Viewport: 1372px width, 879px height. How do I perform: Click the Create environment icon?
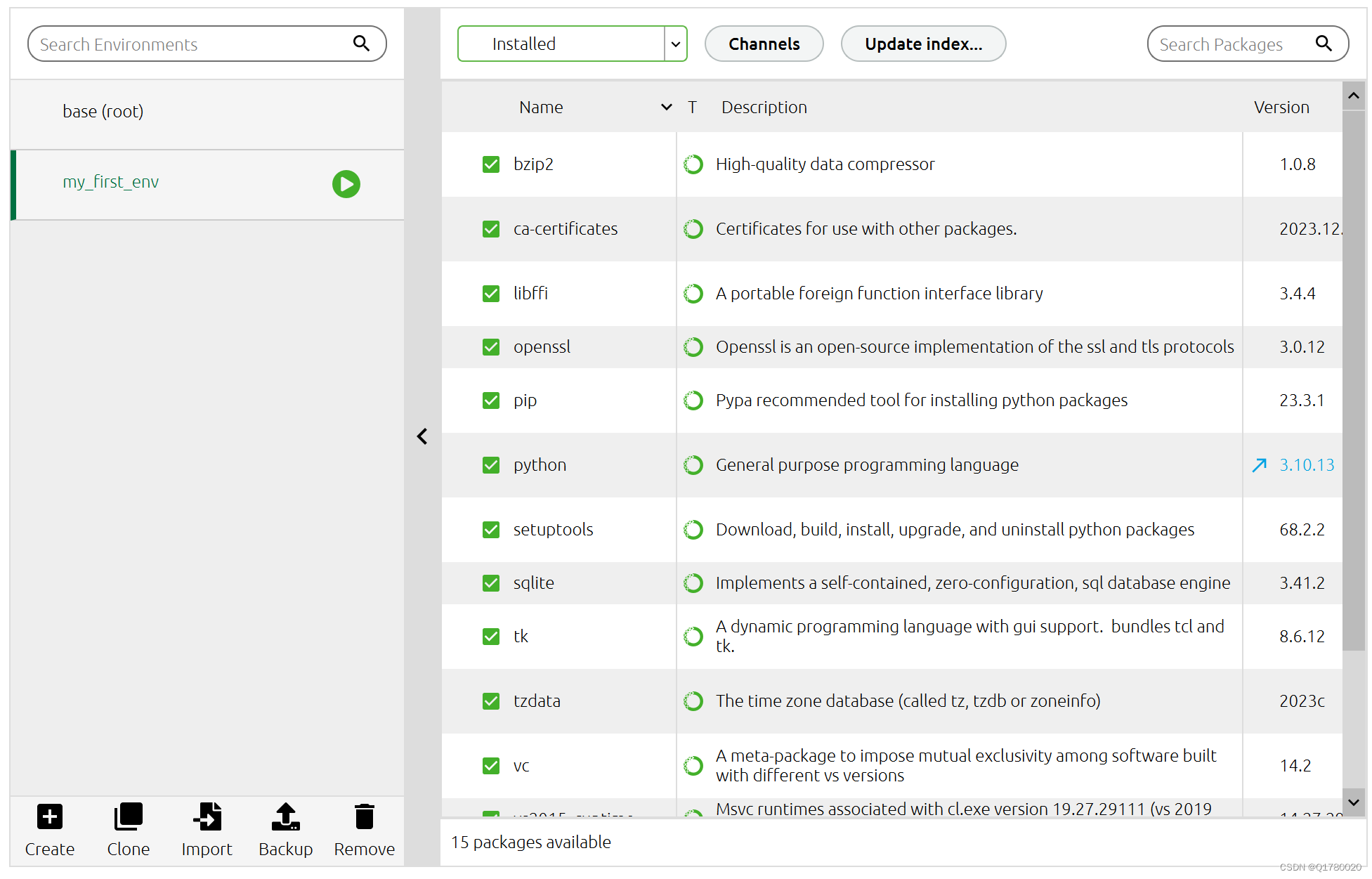pos(50,816)
